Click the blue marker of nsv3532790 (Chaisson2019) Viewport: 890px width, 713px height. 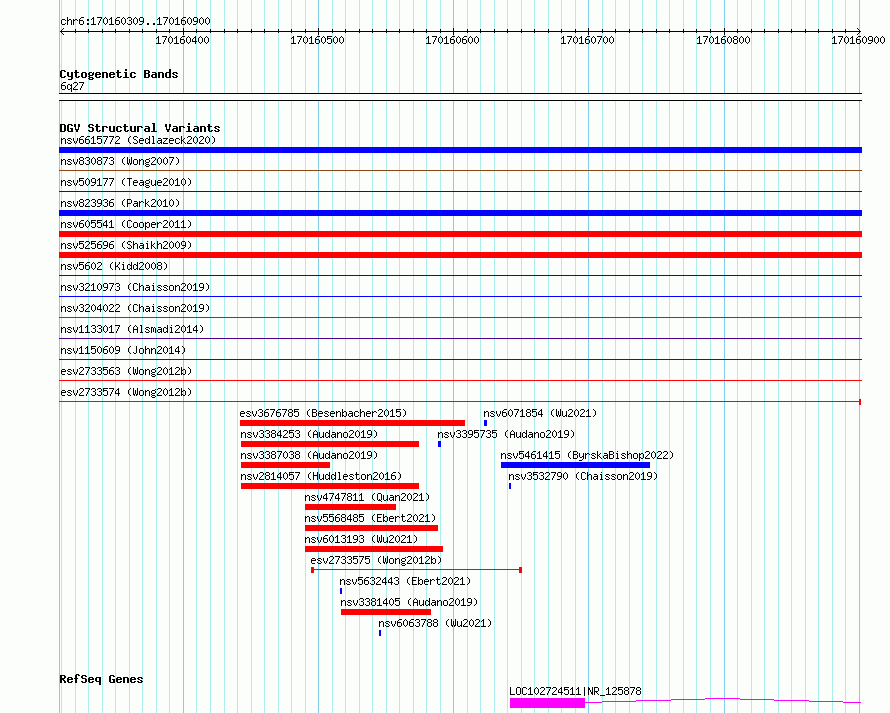(510, 486)
